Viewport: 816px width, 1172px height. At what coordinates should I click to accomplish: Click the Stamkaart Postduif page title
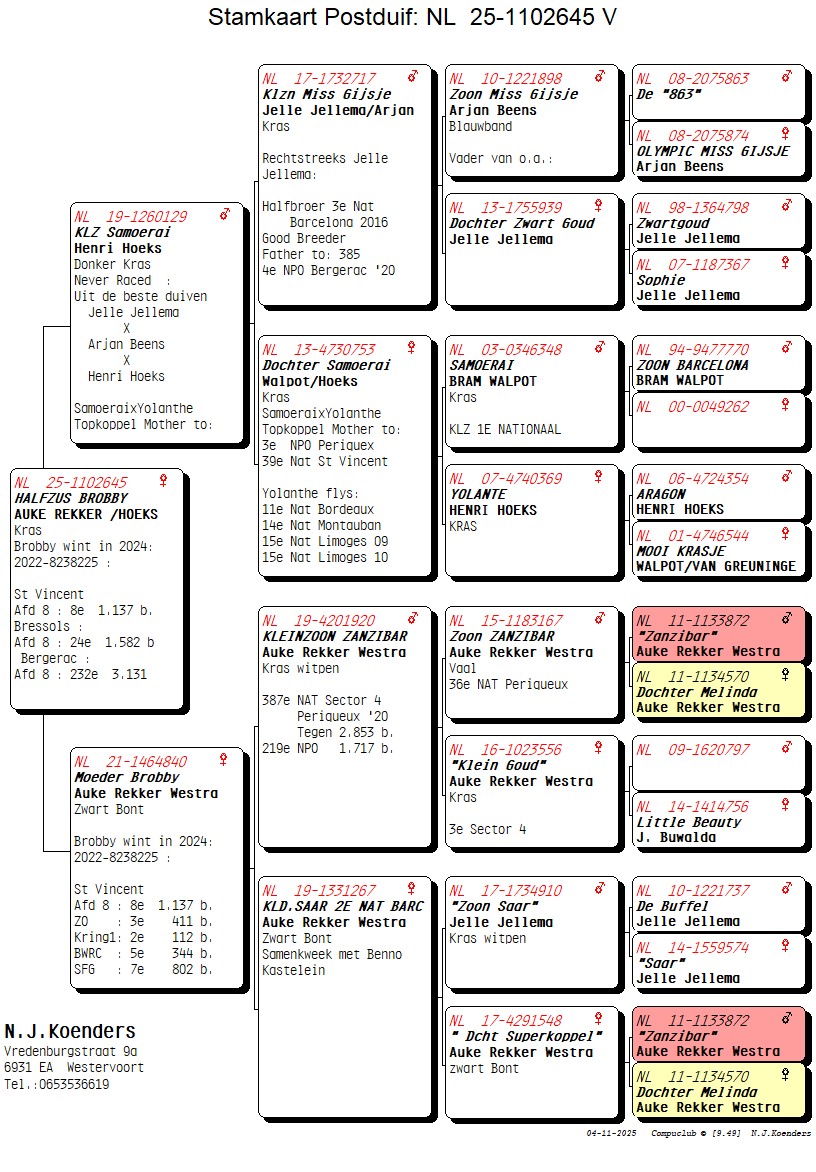pos(412,18)
